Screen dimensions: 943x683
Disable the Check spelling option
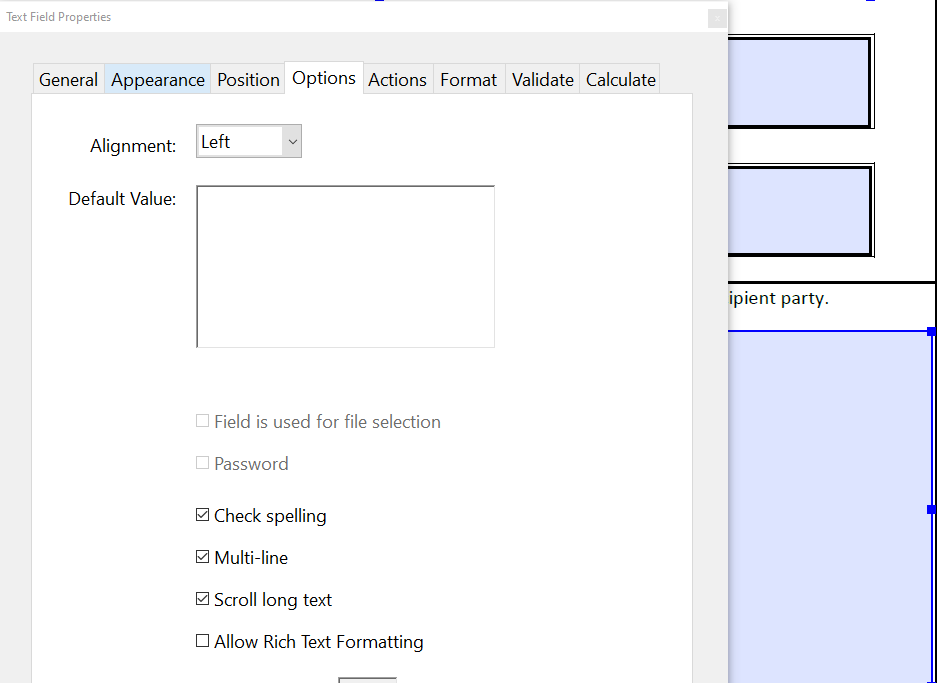point(202,514)
